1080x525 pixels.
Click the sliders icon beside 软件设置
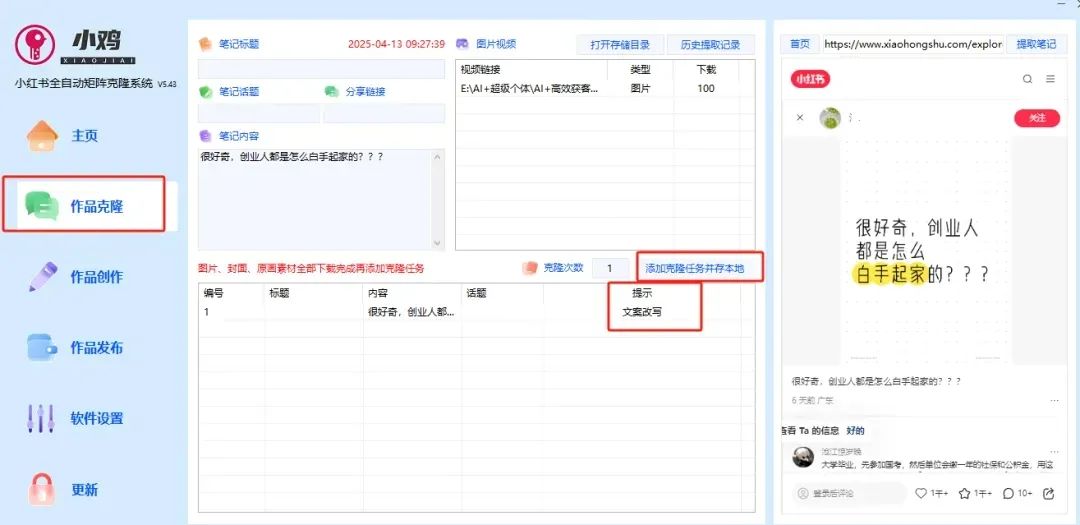(x=41, y=418)
